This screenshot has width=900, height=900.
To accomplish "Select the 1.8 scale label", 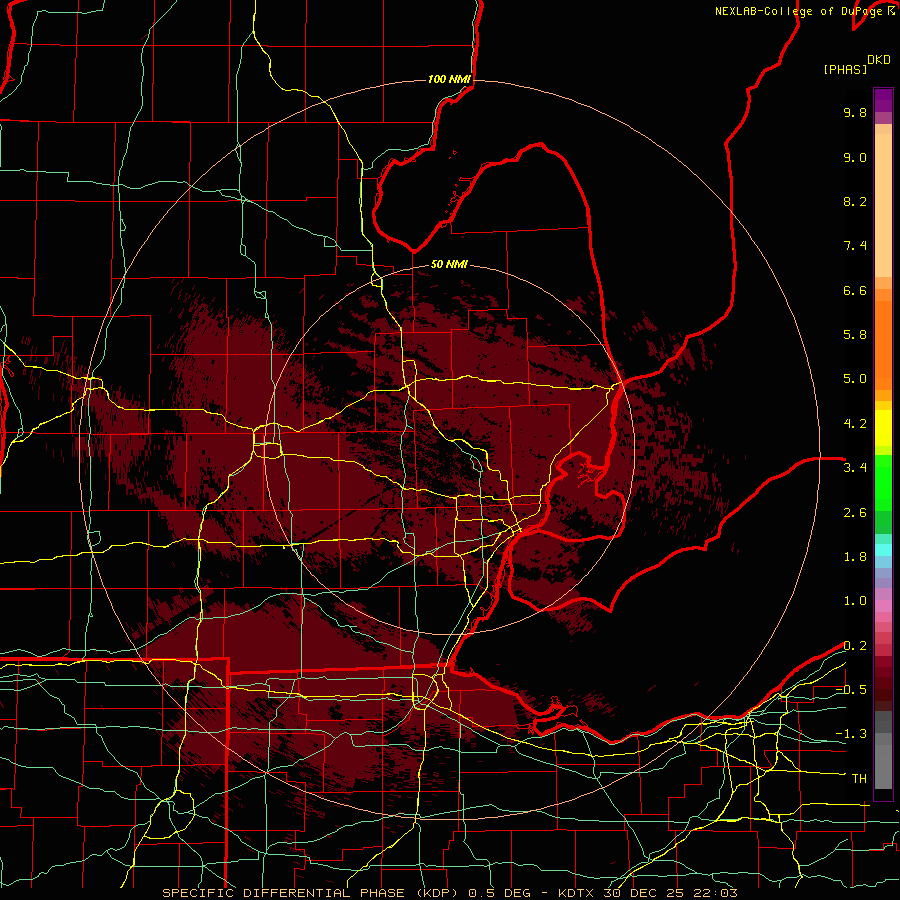I will click(x=855, y=557).
